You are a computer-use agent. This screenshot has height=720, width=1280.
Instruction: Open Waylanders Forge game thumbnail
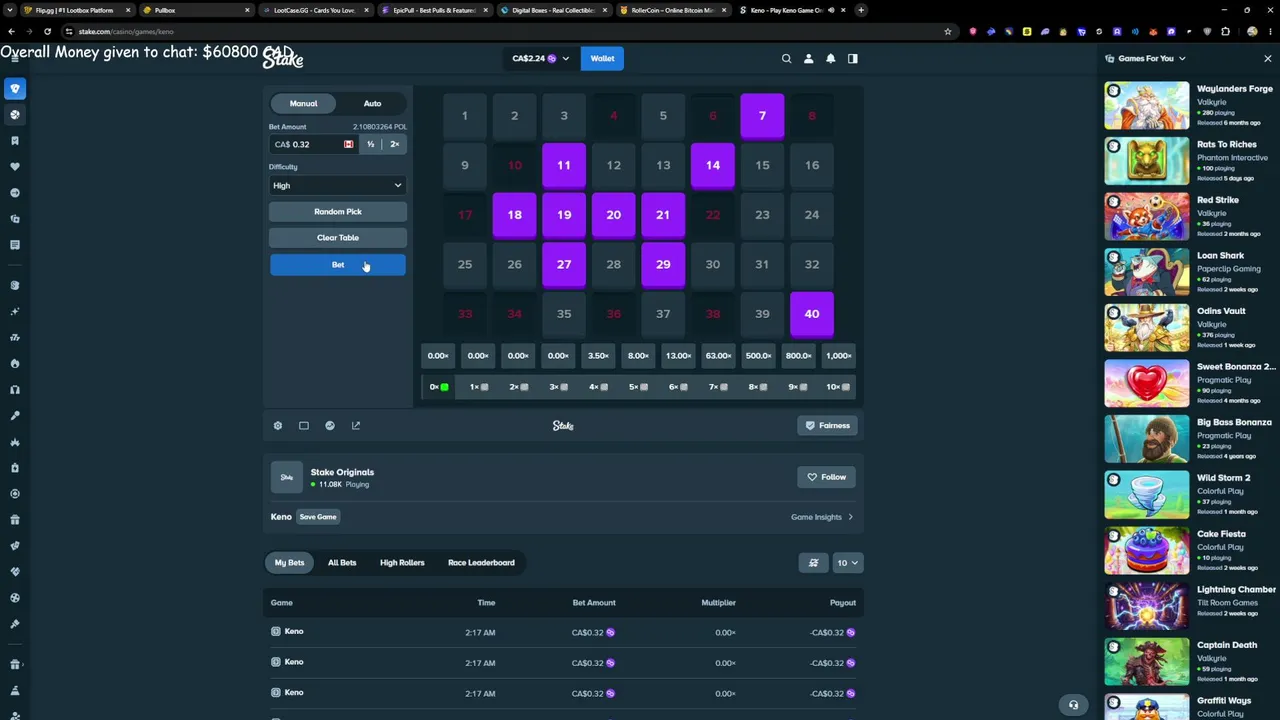tap(1147, 106)
